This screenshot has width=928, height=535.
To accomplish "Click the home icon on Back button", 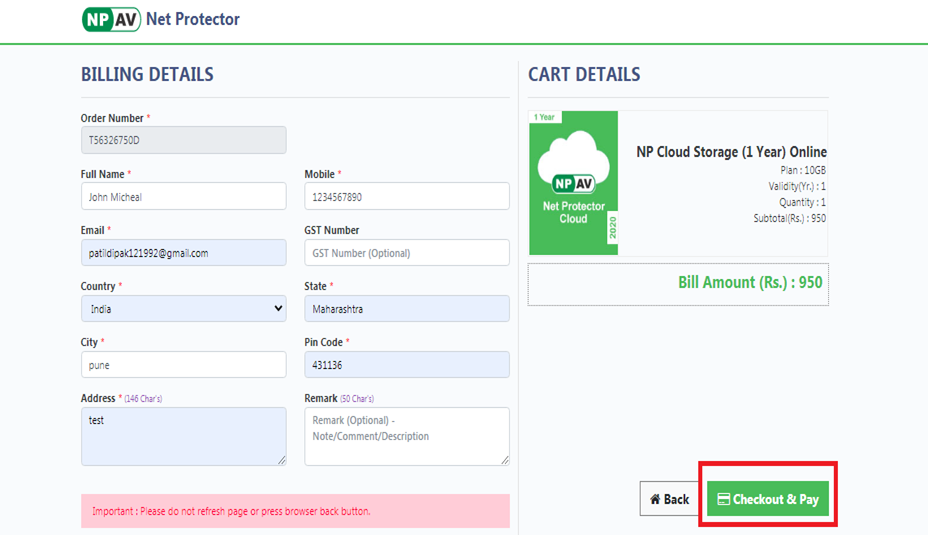I will [x=655, y=499].
